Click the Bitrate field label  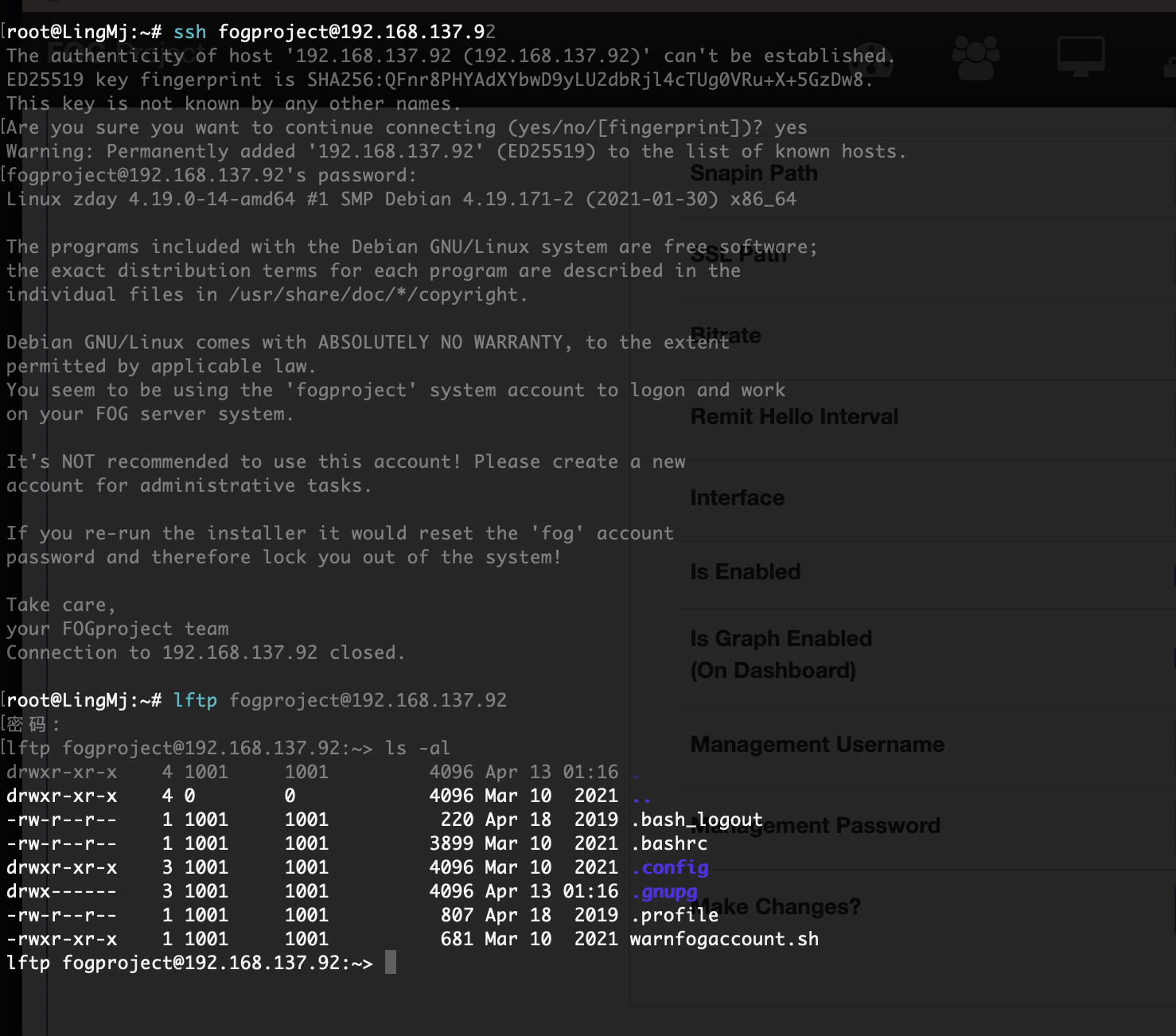click(726, 336)
